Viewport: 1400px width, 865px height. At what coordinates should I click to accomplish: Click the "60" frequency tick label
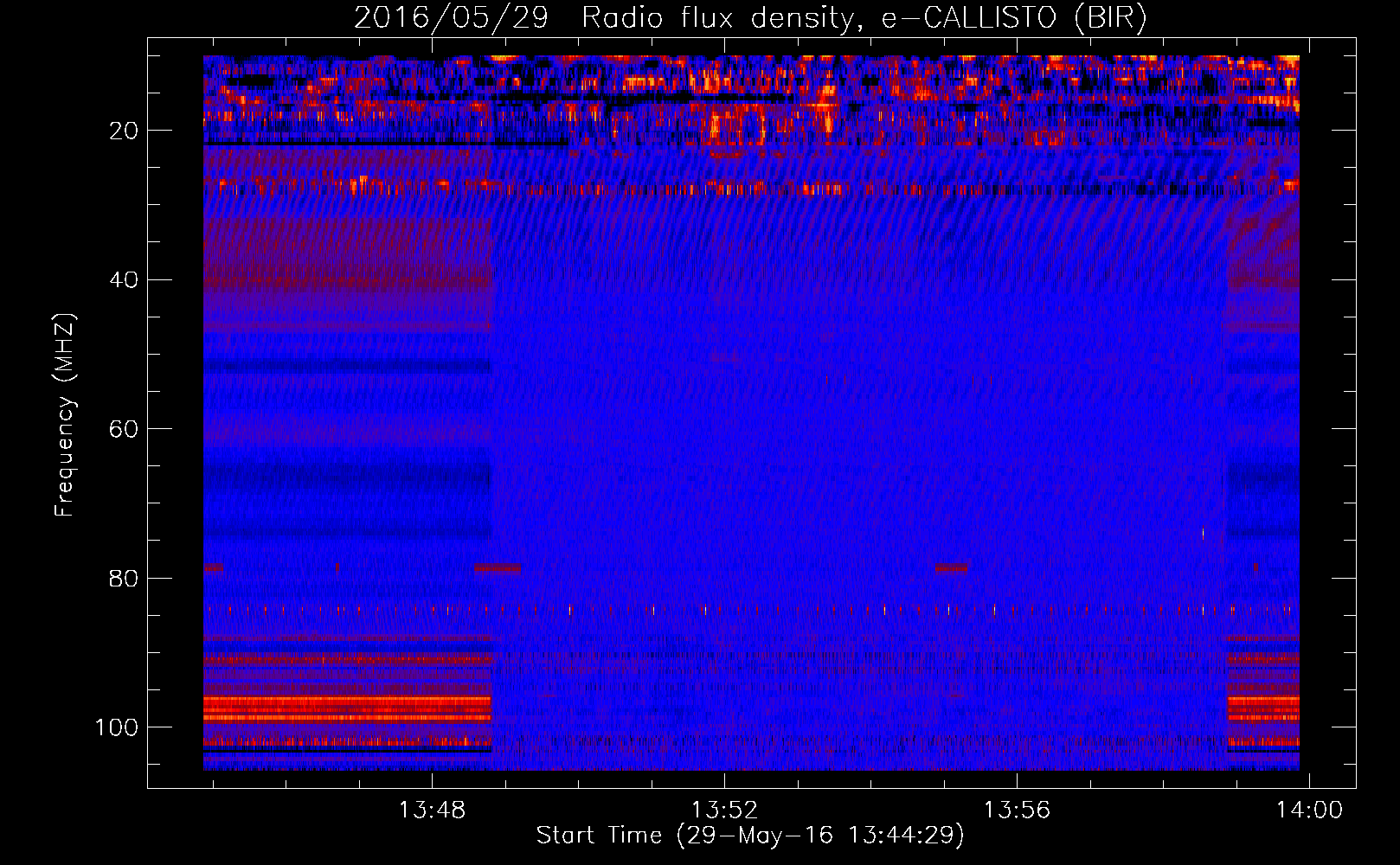(125, 429)
